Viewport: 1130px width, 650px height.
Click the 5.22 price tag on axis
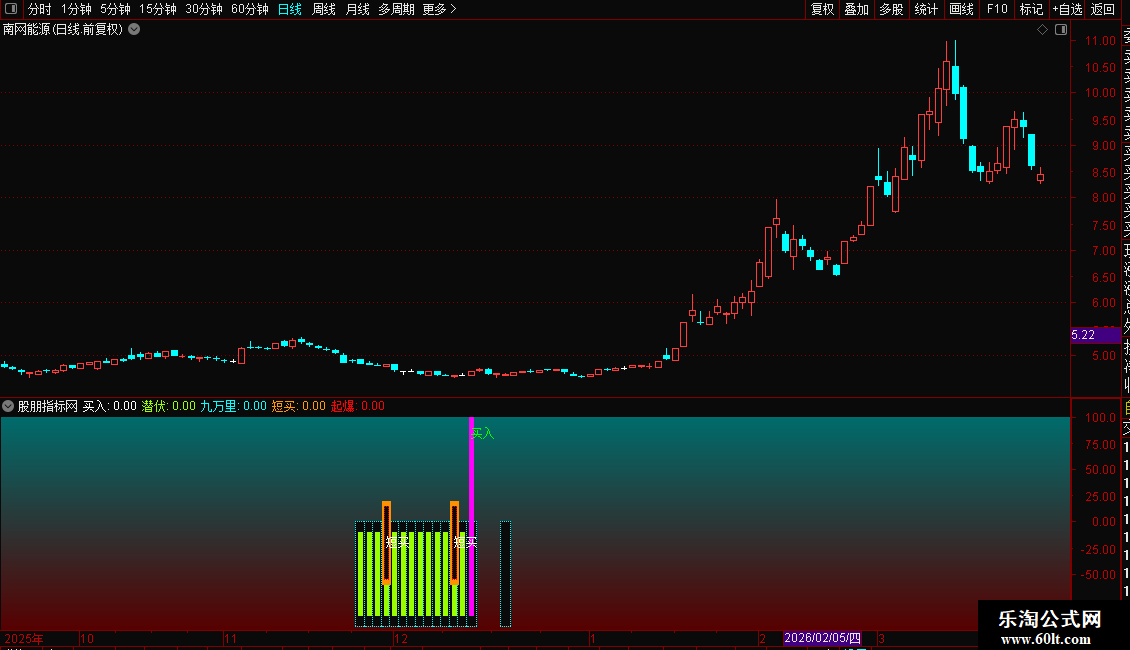coord(1095,335)
